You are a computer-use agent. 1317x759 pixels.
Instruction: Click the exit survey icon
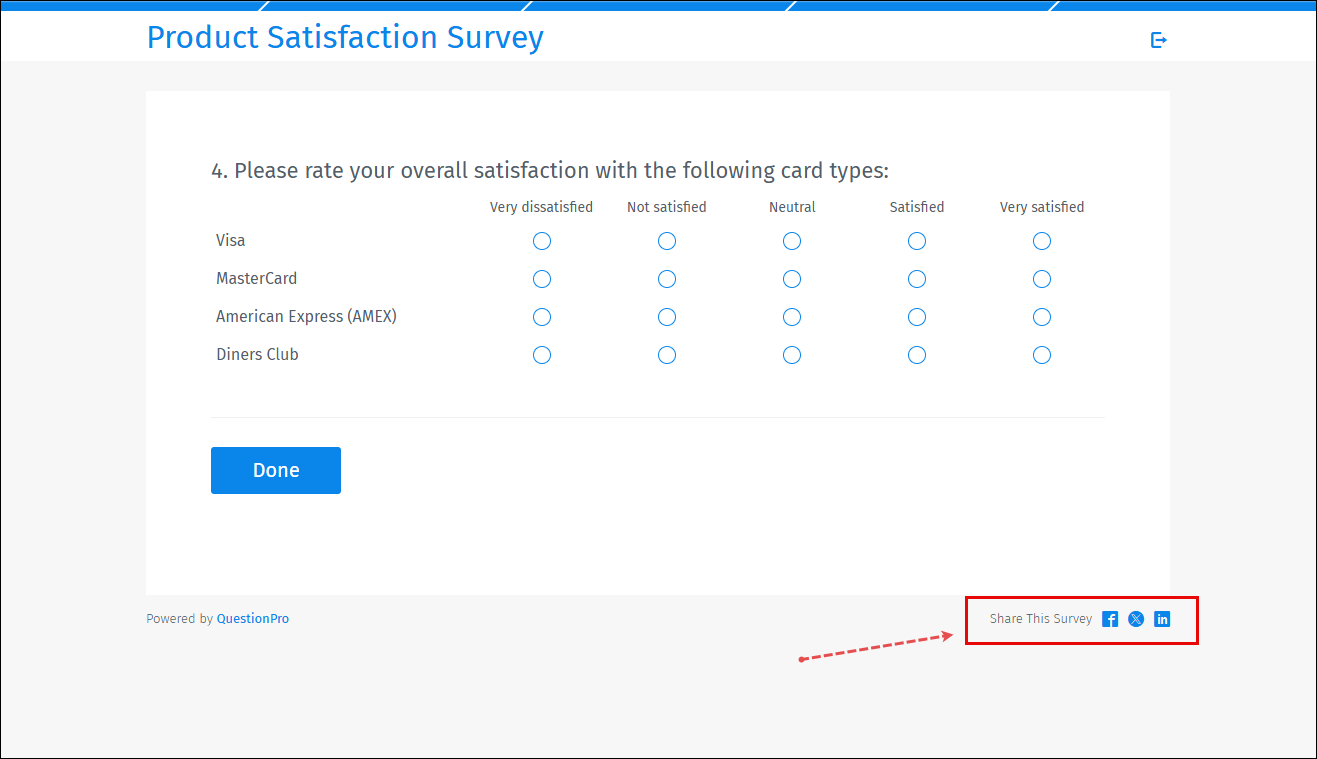pos(1159,39)
